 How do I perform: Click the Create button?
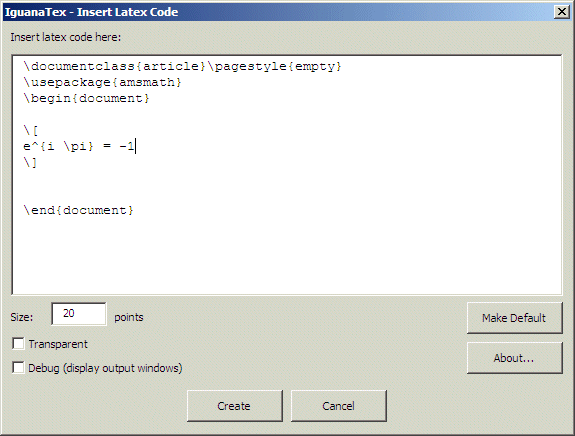tap(235, 406)
